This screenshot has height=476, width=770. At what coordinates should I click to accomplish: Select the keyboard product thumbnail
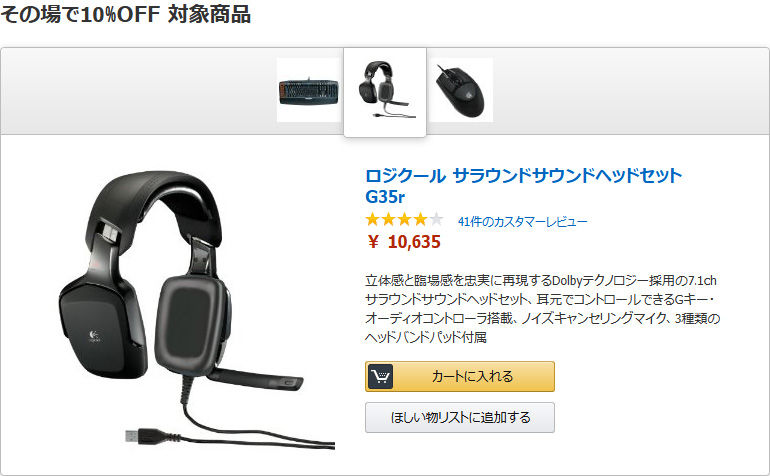(309, 90)
